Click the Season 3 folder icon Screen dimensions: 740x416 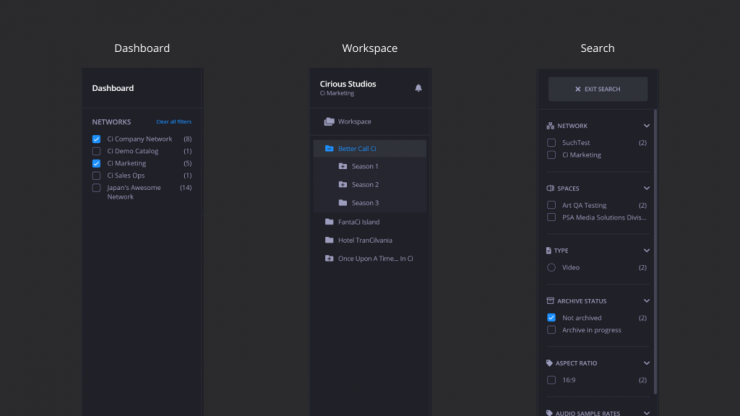pos(343,203)
